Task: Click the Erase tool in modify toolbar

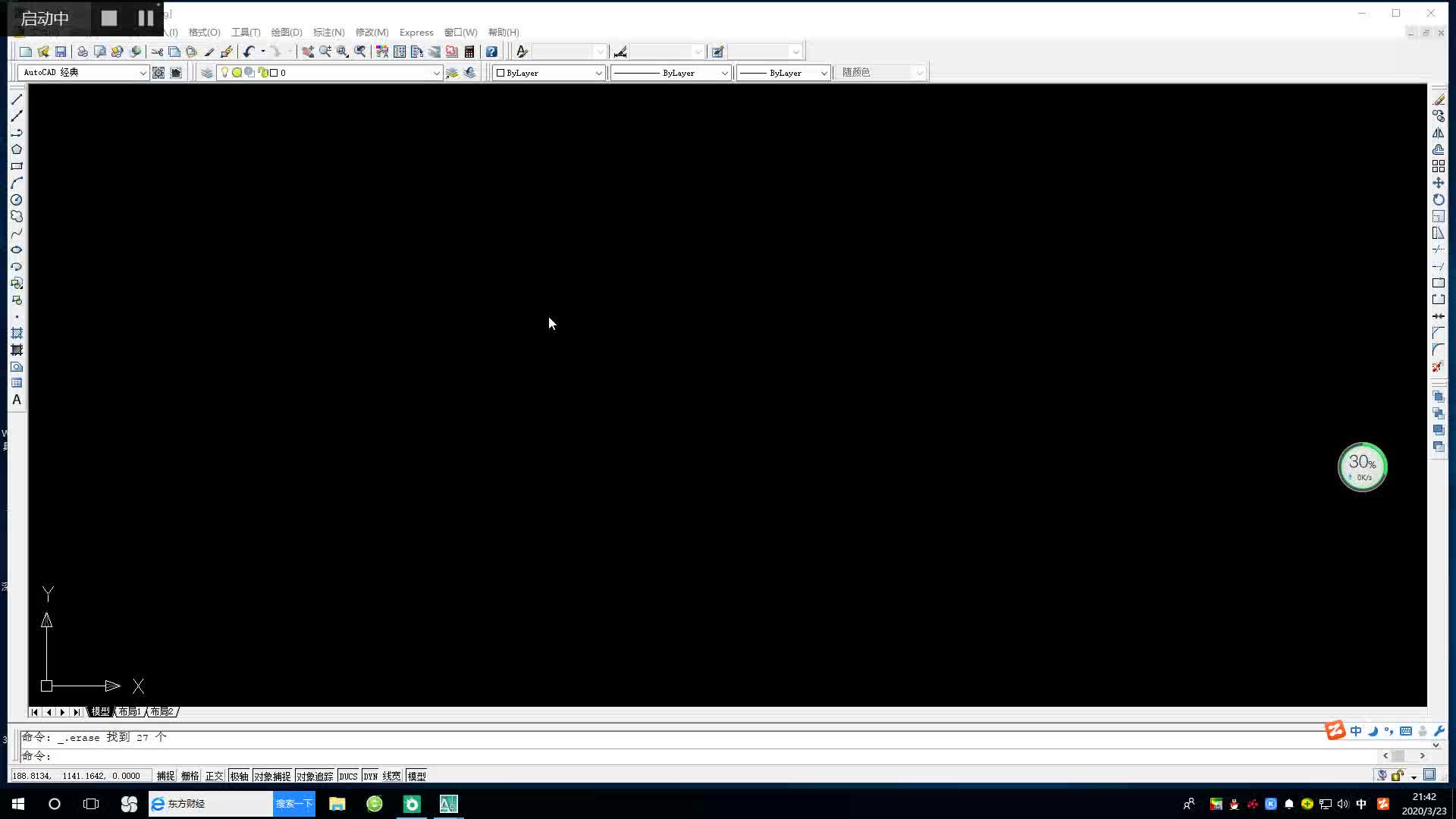Action: click(1439, 99)
